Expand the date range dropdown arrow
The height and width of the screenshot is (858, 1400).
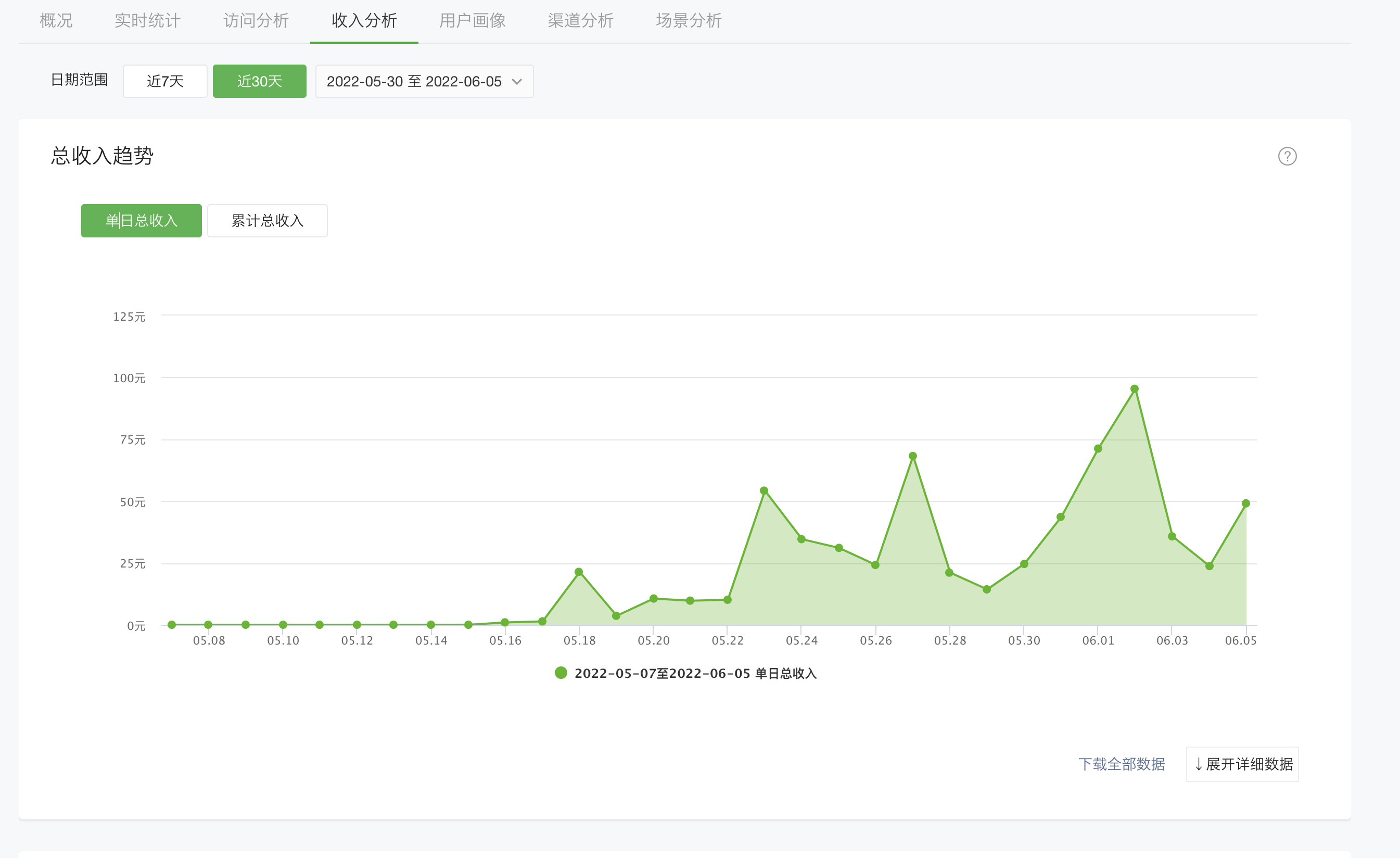(x=516, y=82)
